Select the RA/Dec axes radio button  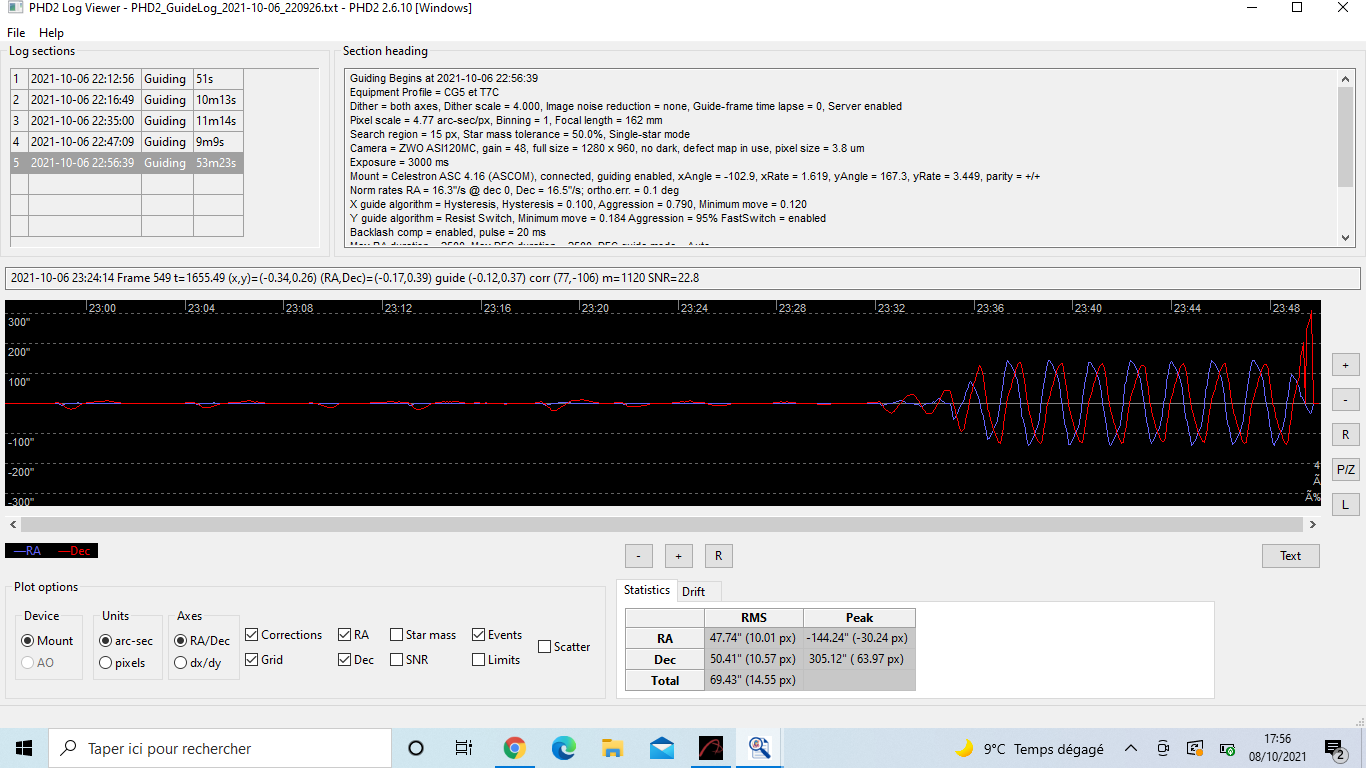[x=202, y=641]
